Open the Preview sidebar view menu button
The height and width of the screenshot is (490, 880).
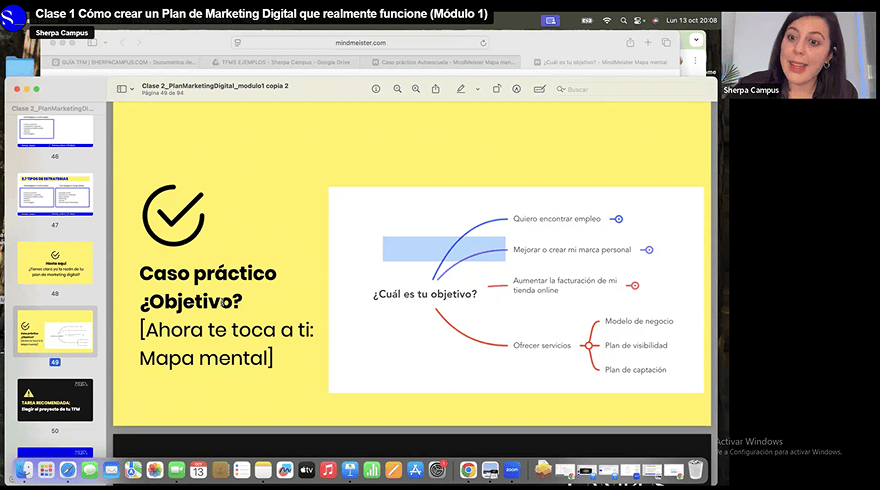[x=125, y=89]
